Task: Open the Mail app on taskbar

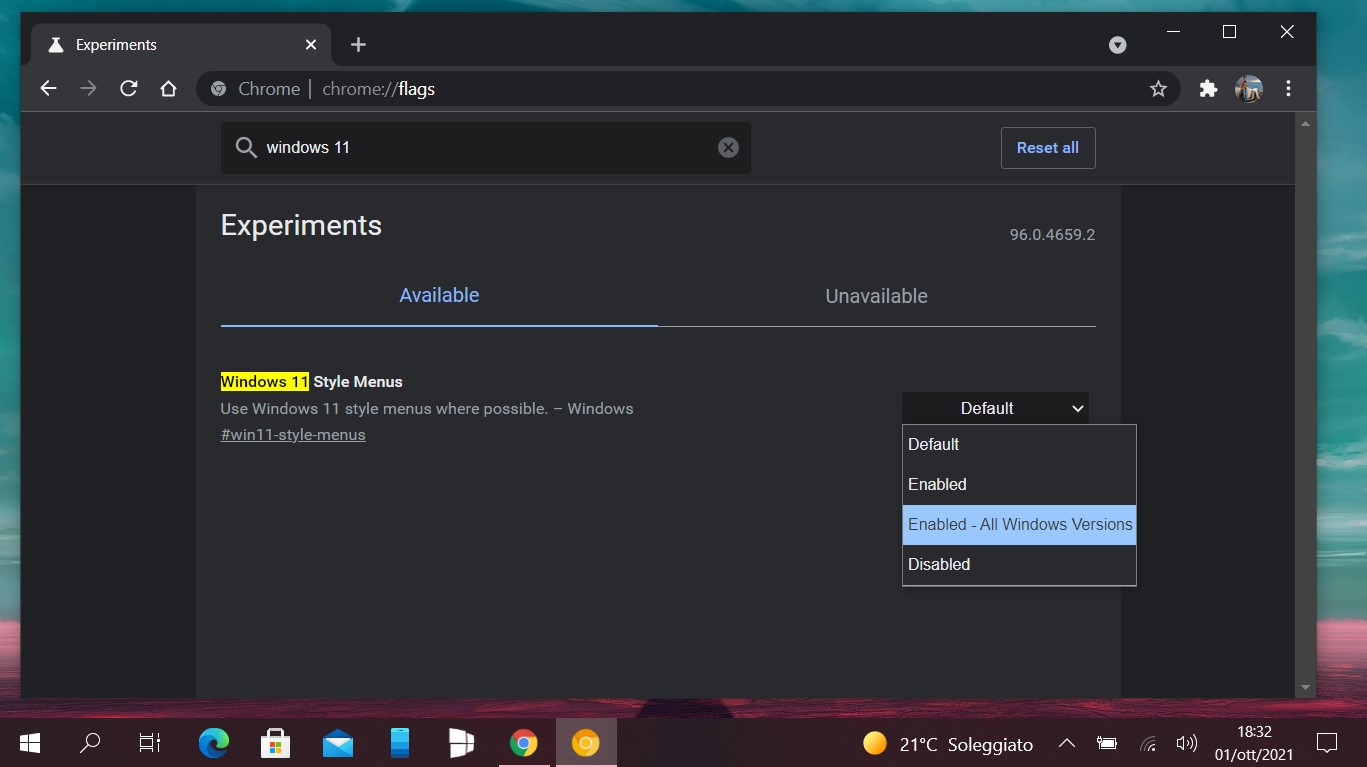Action: [338, 743]
